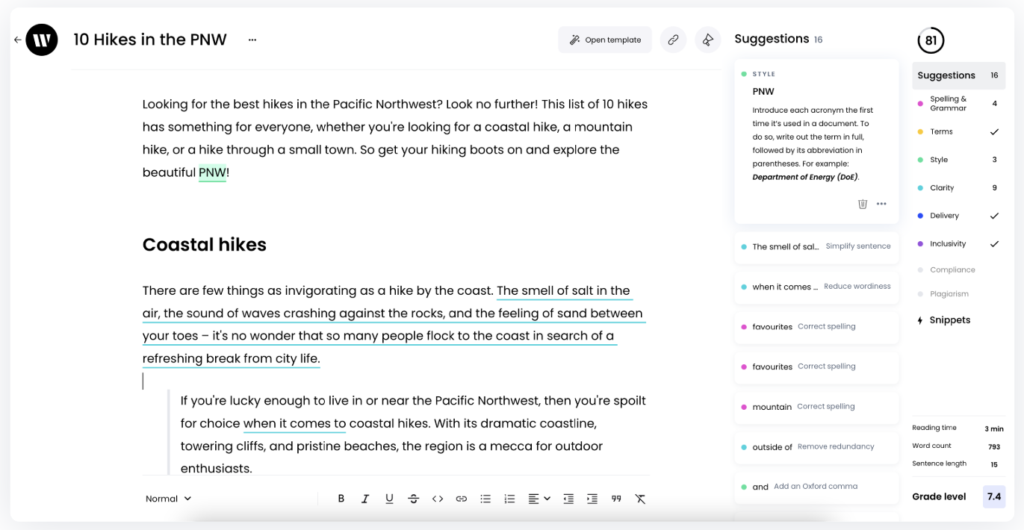Click the Sentence length 15 stat
Image resolution: width=1024 pixels, height=530 pixels.
click(958, 464)
